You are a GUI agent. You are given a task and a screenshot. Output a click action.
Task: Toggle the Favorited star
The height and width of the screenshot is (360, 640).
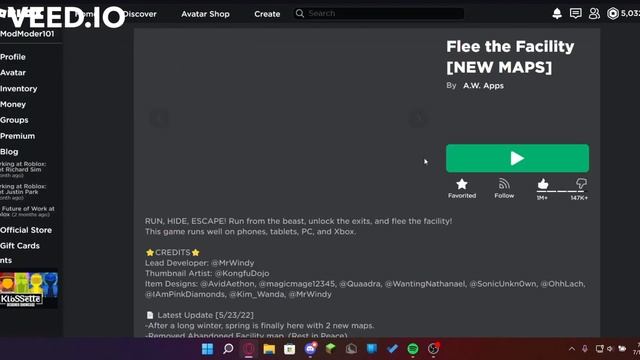pos(462,184)
